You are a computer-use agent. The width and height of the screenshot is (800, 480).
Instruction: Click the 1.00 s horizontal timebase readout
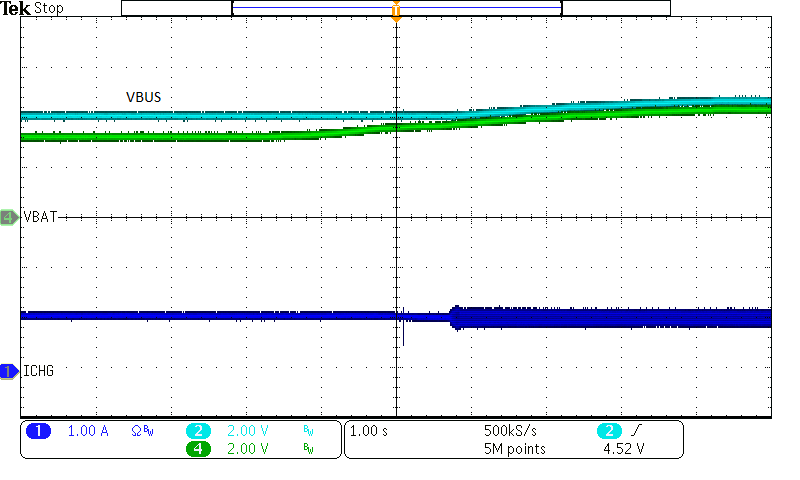click(x=368, y=431)
